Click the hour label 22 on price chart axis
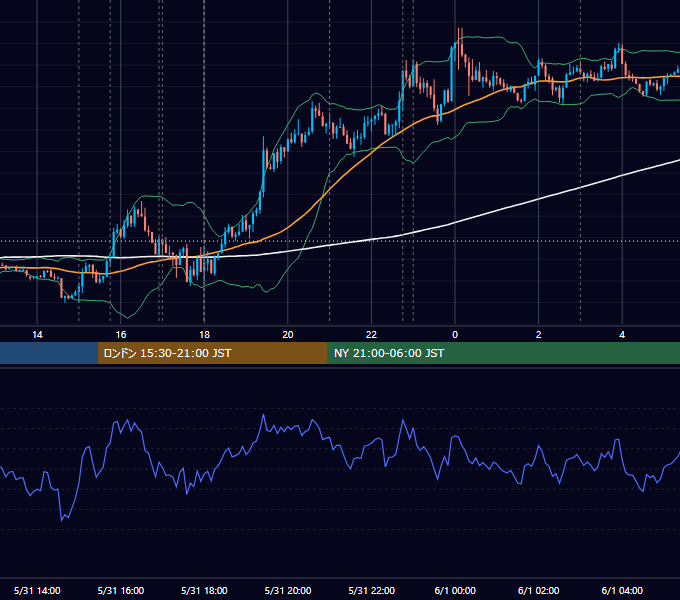Viewport: 680px width, 600px height. 371,335
